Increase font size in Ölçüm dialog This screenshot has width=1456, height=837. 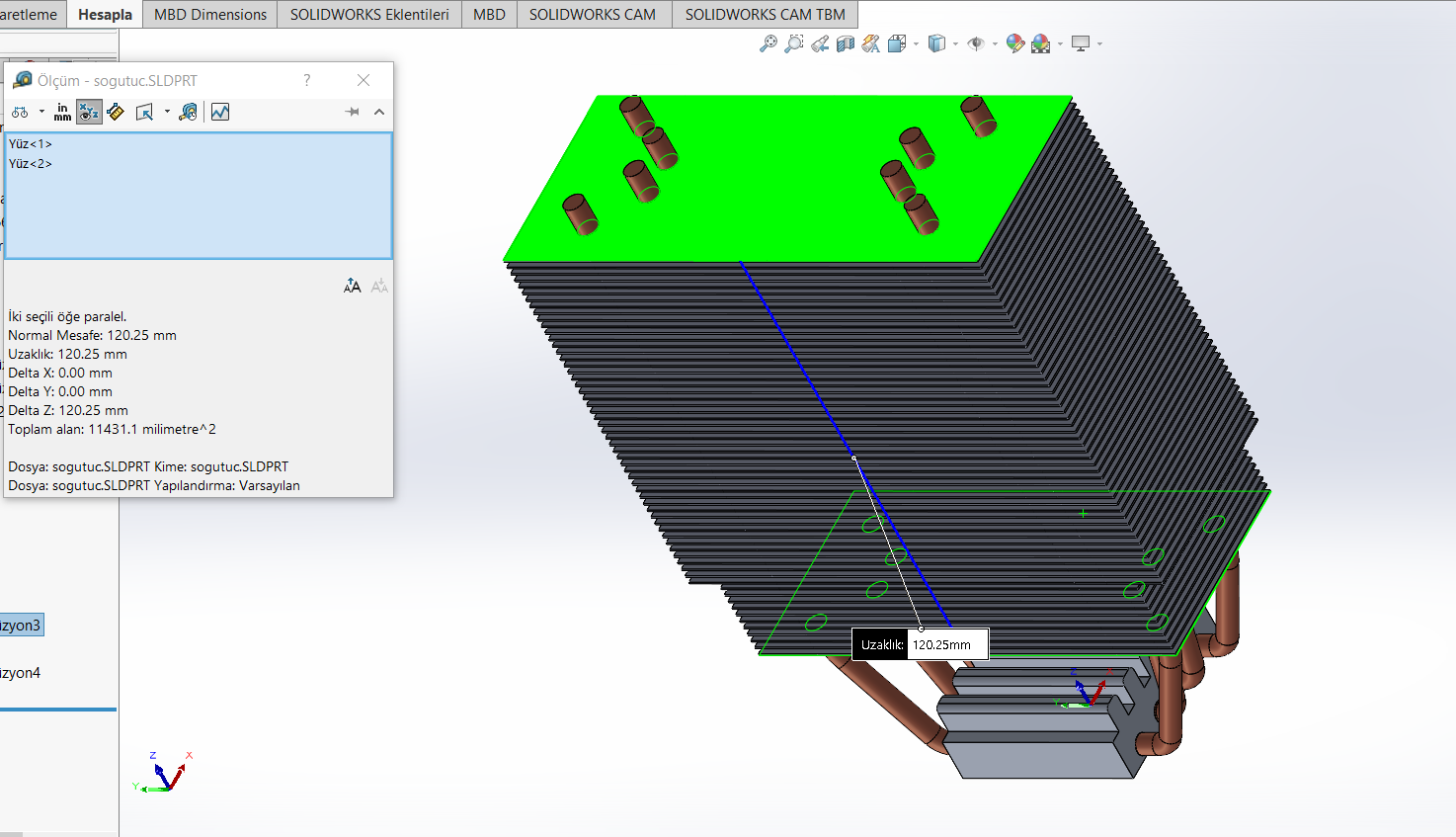[x=353, y=286]
